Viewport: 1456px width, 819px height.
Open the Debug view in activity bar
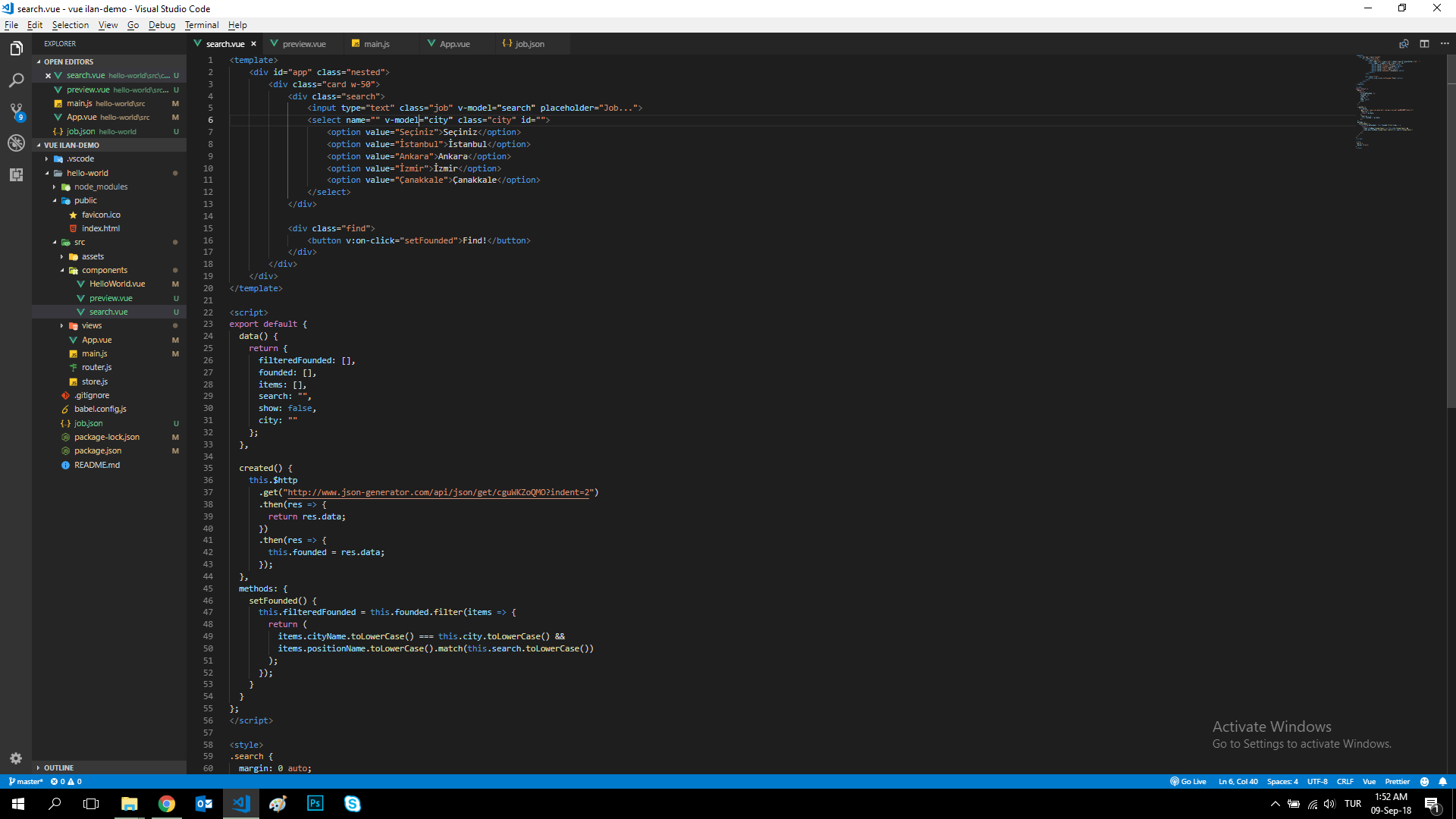16,143
